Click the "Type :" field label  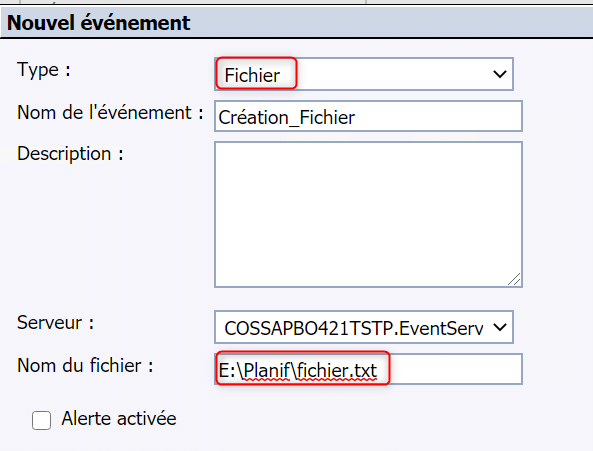pyautogui.click(x=44, y=70)
